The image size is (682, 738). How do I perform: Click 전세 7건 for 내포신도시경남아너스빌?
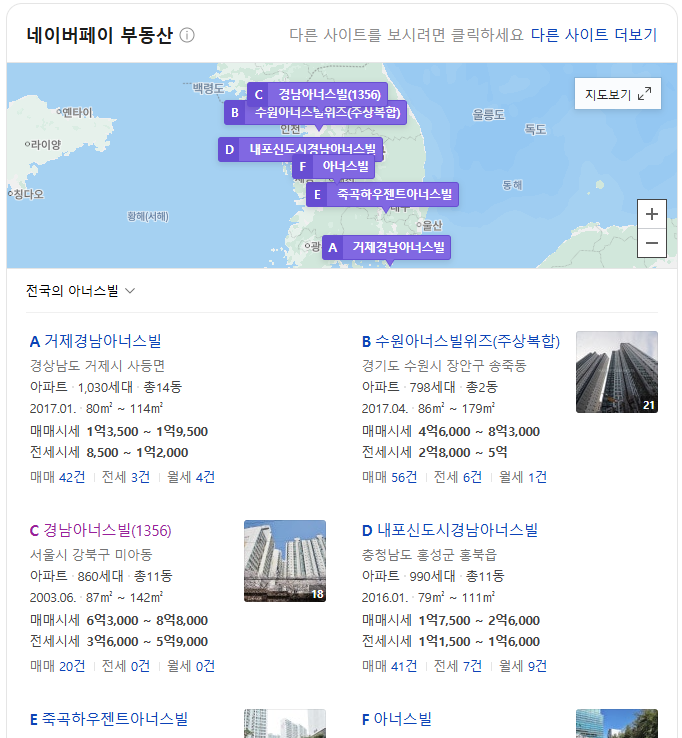click(x=457, y=666)
